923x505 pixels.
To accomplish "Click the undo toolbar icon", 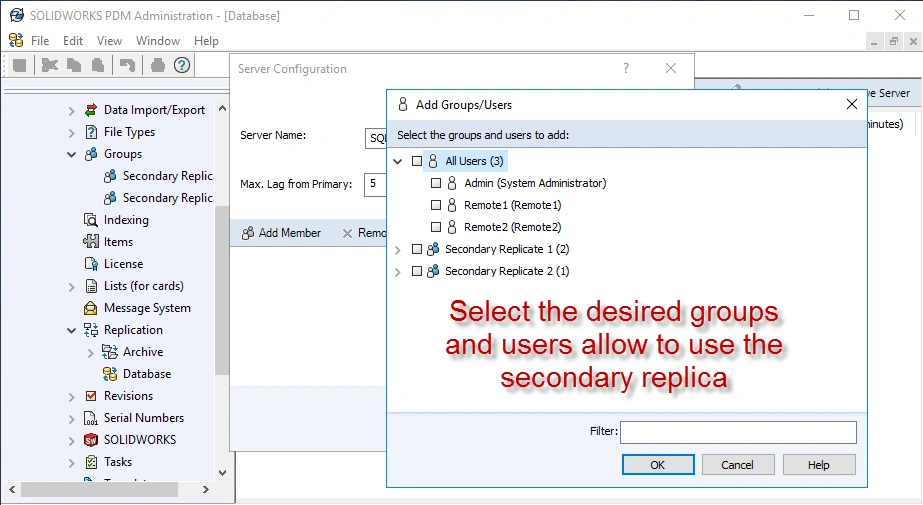I will [127, 65].
